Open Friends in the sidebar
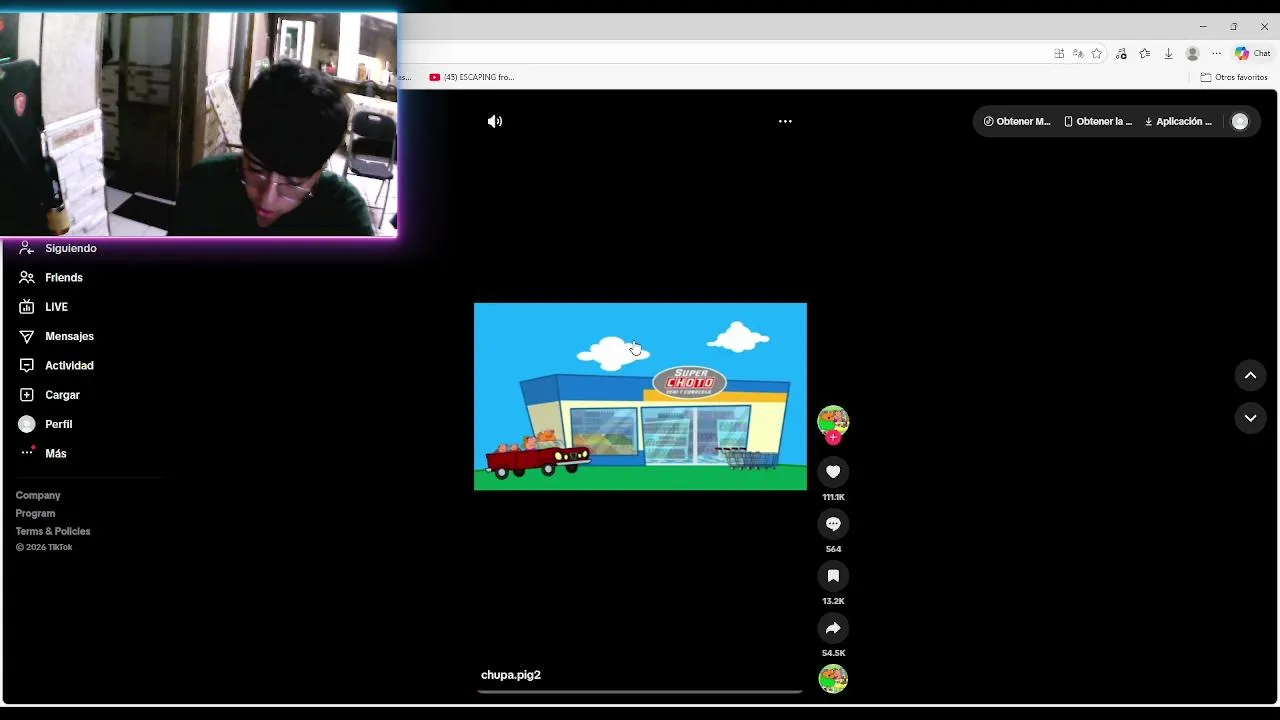Screen dimensions: 1280x720 (x=51, y=277)
